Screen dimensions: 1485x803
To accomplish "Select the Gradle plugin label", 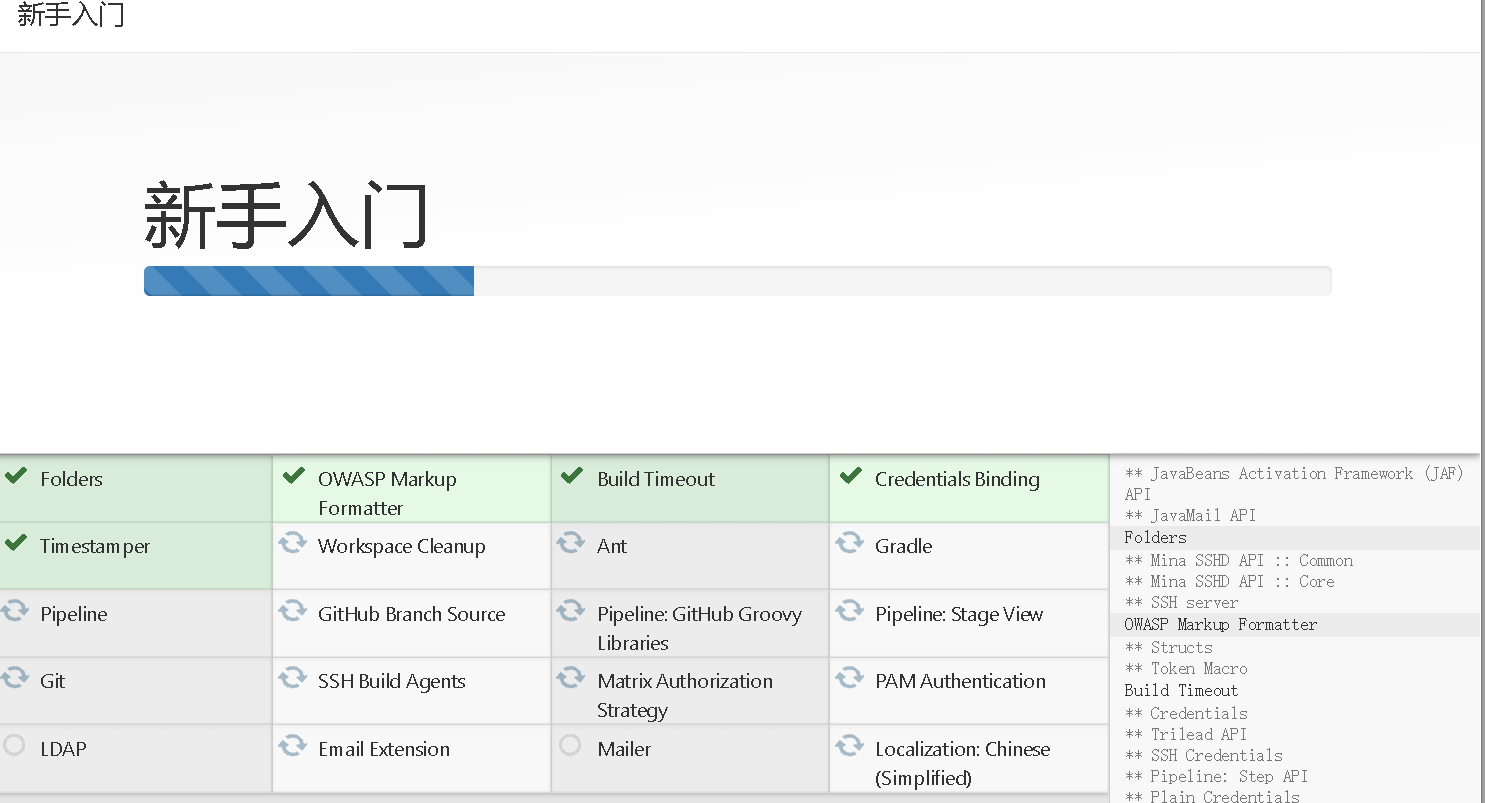I will [903, 546].
